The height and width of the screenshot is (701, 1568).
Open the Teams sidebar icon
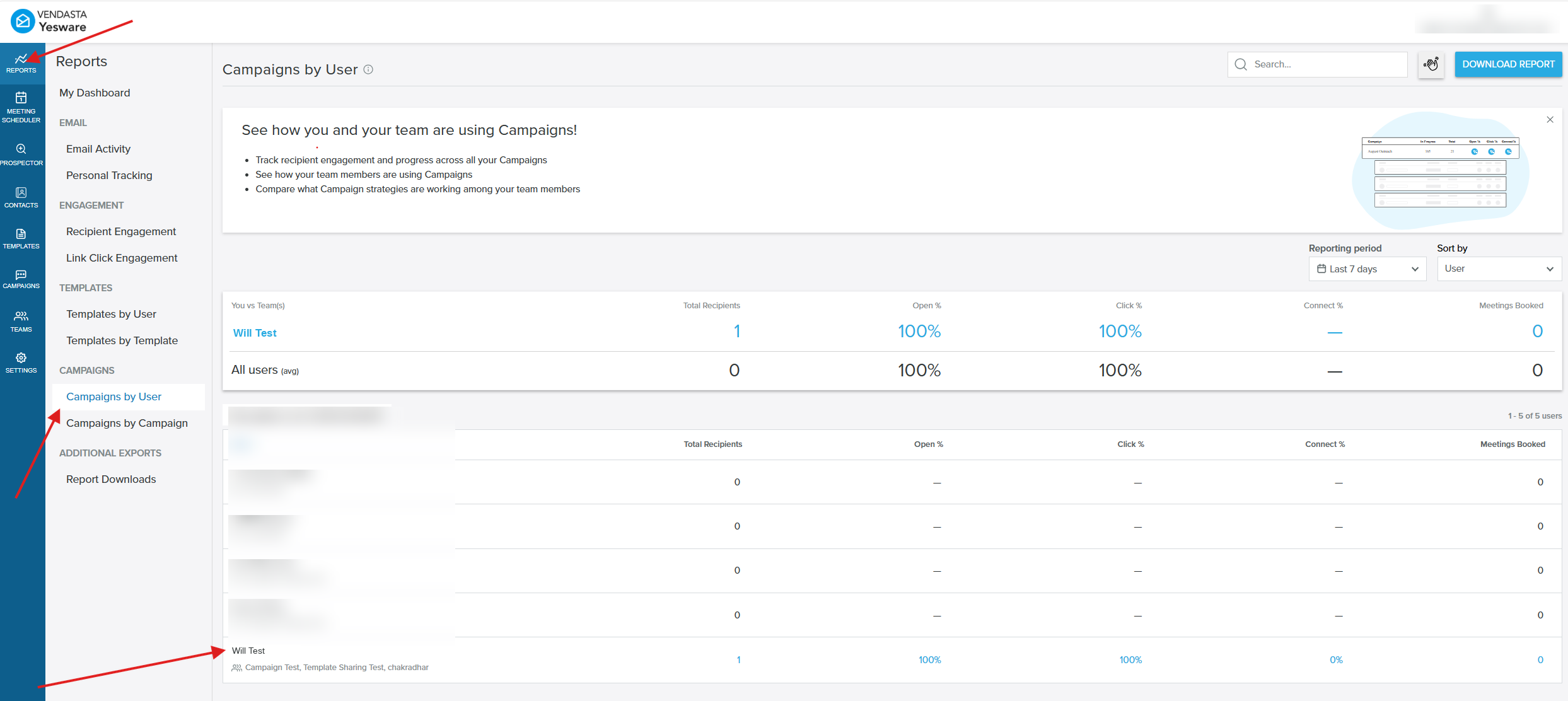[21, 321]
